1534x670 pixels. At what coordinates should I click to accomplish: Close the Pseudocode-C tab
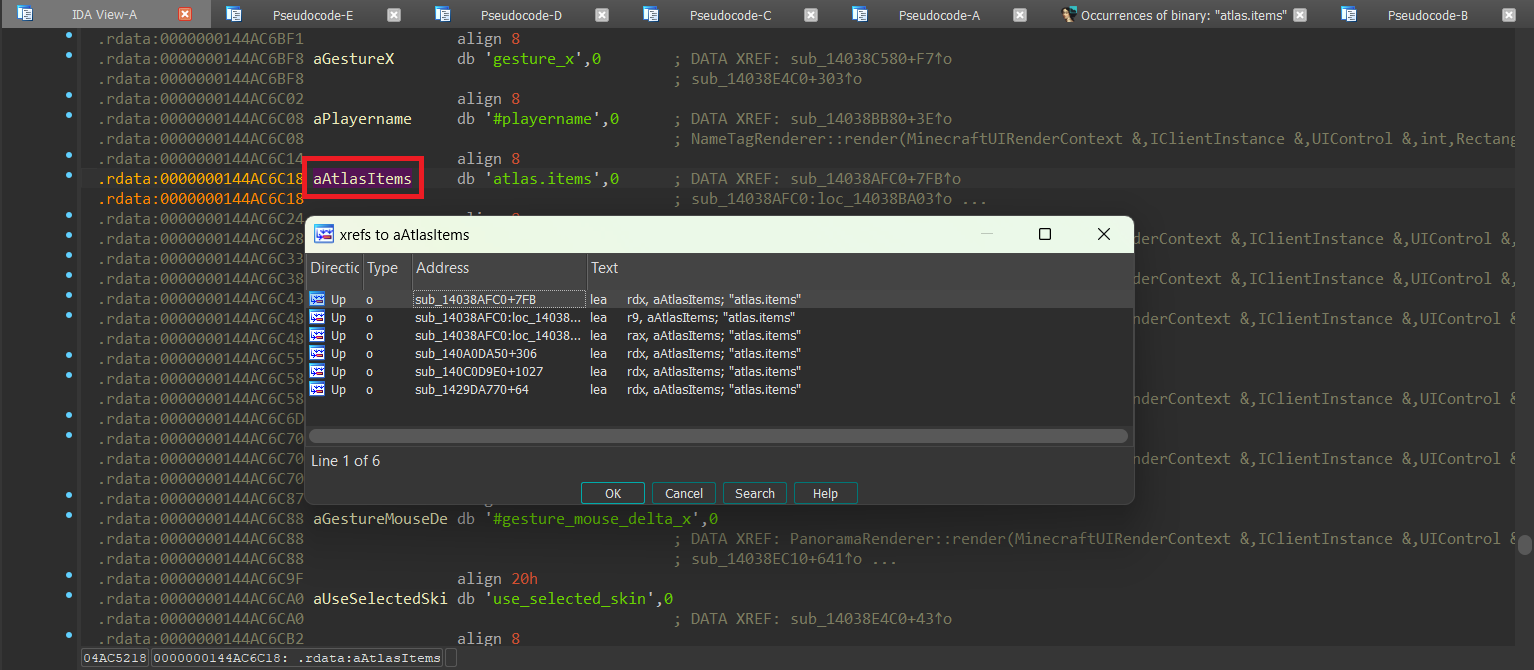(811, 15)
